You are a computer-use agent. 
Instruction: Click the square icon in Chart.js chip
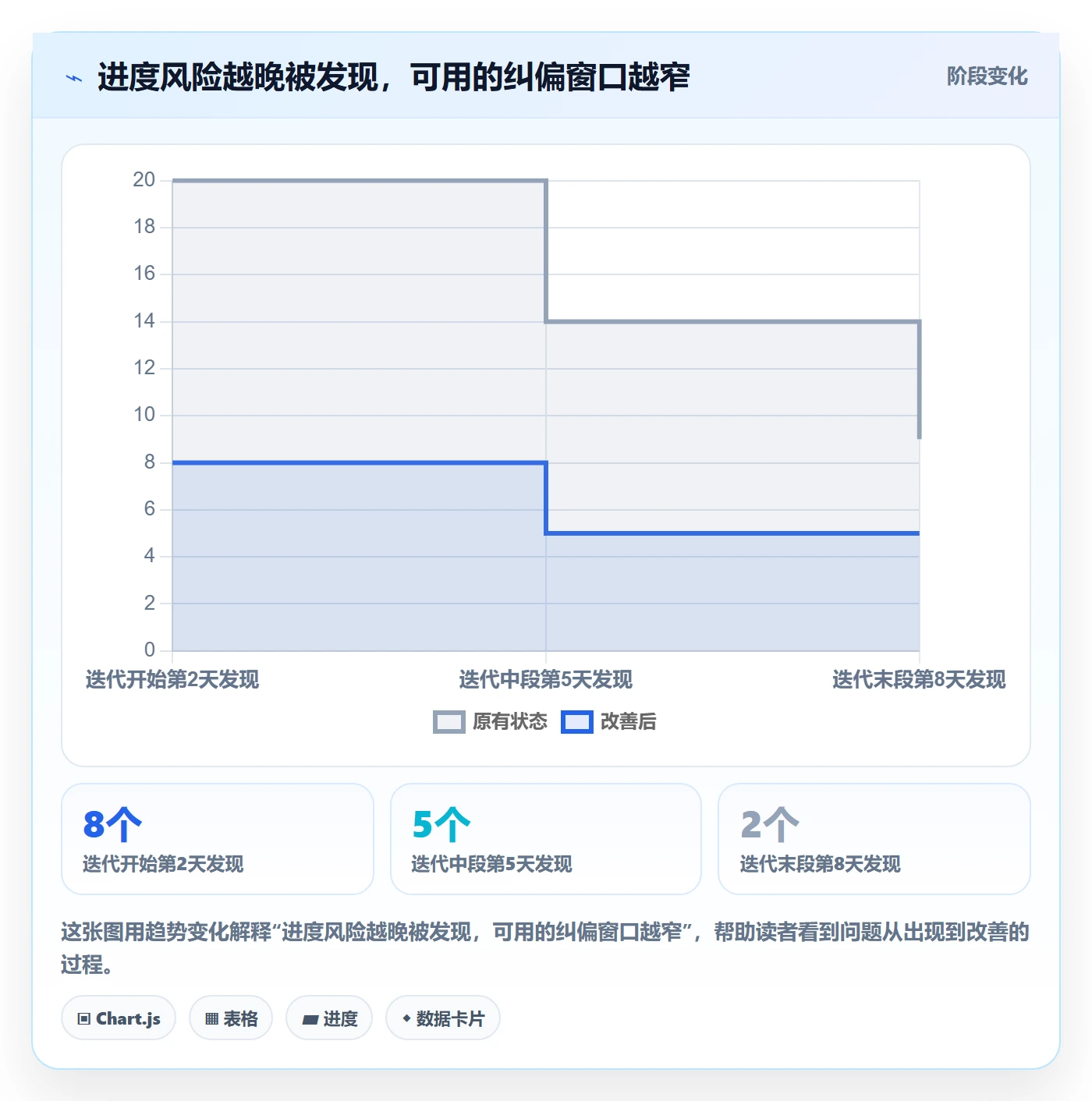click(x=84, y=1019)
